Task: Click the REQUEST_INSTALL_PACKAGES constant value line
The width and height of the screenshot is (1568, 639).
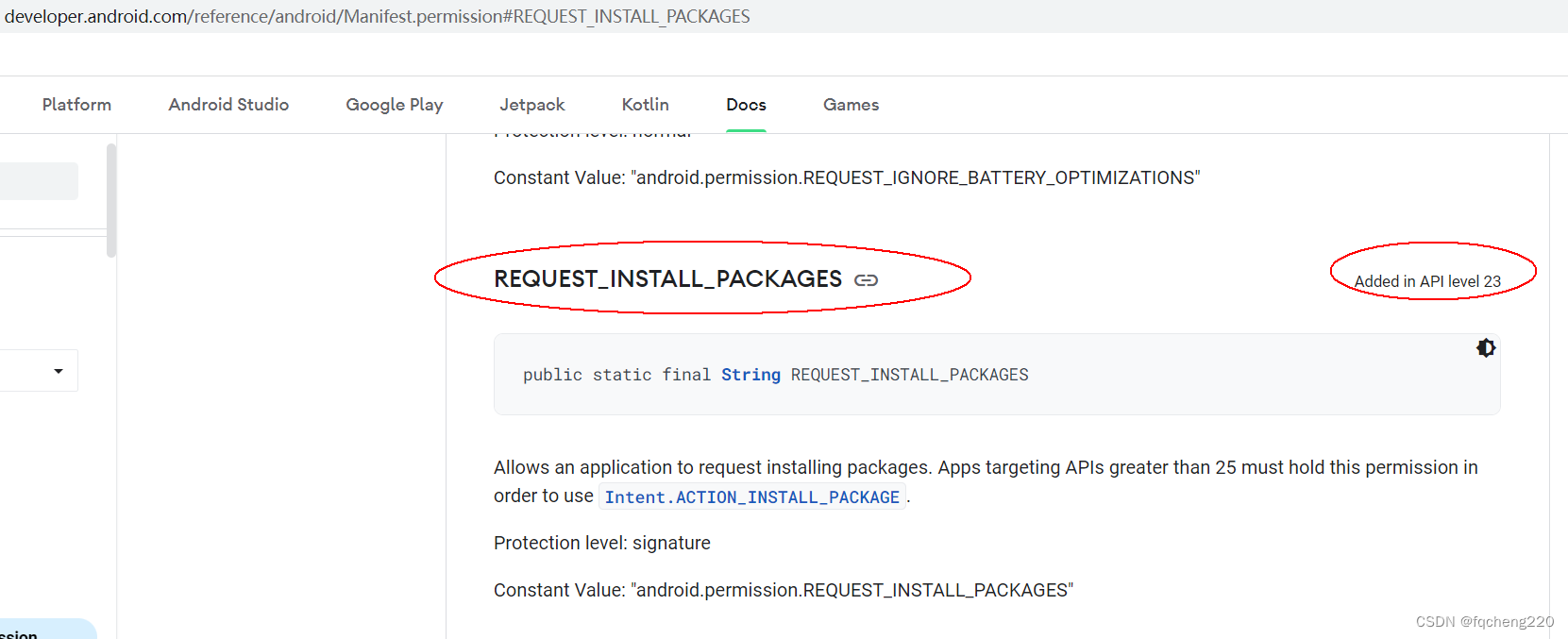Action: tap(784, 590)
